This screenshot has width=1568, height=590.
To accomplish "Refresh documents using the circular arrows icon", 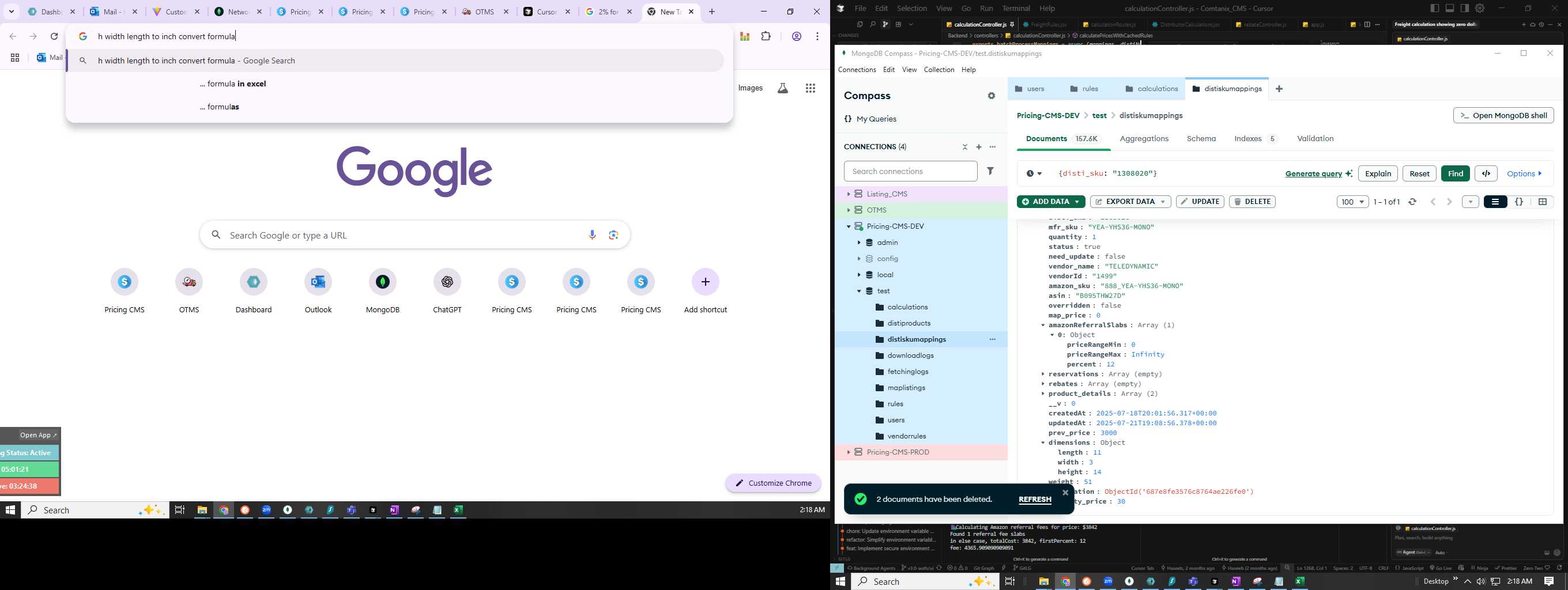I will coord(1413,202).
